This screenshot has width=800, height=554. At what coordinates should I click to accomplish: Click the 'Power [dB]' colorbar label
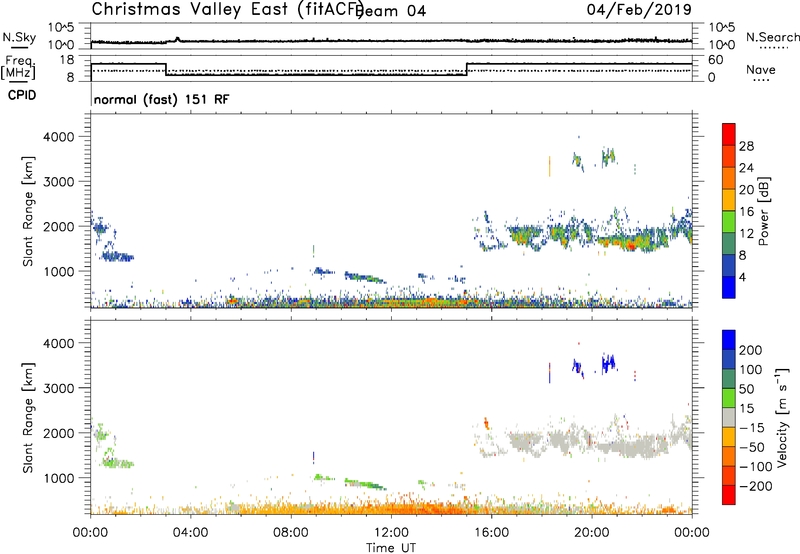pyautogui.click(x=763, y=211)
